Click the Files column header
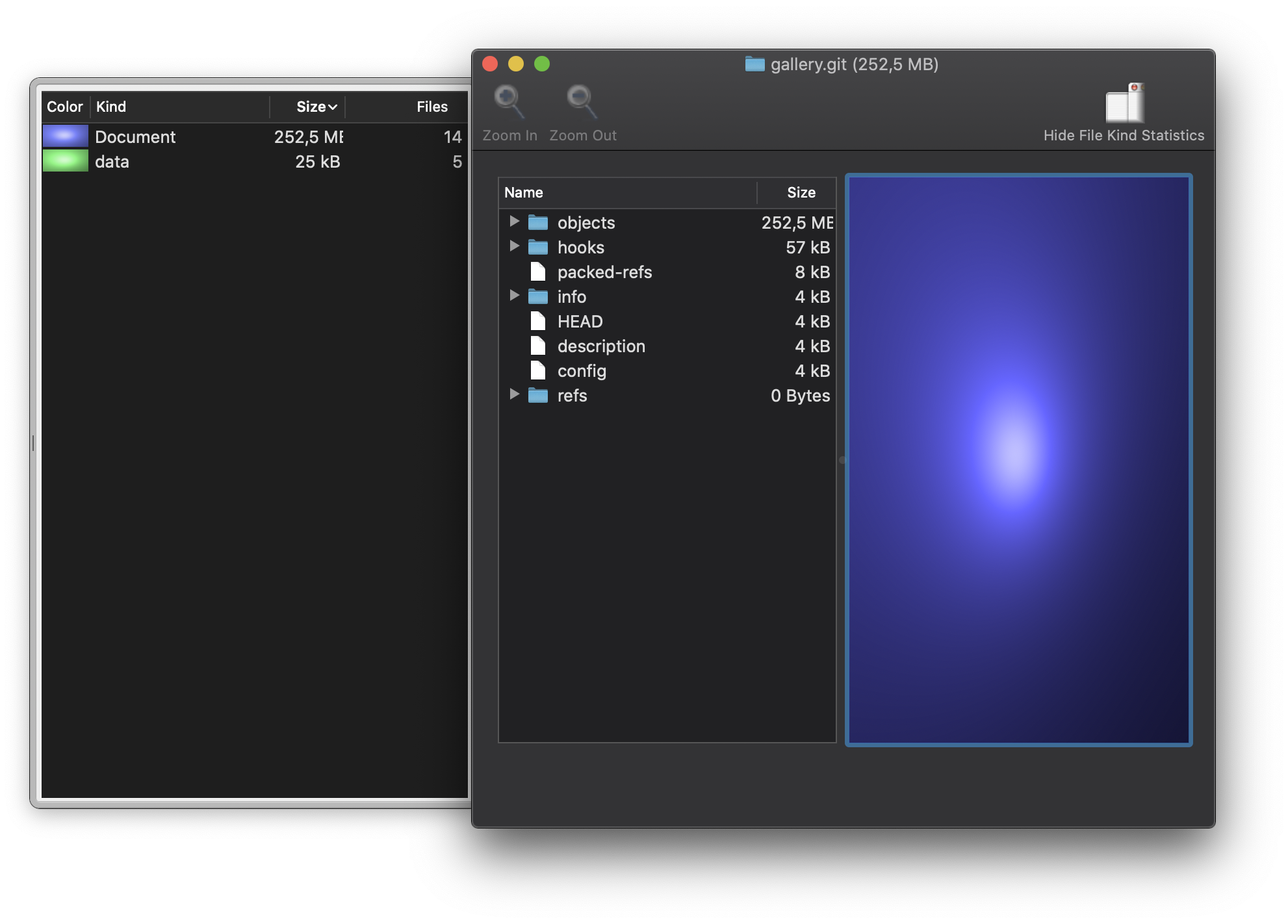This screenshot has width=1288, height=924. (x=431, y=107)
